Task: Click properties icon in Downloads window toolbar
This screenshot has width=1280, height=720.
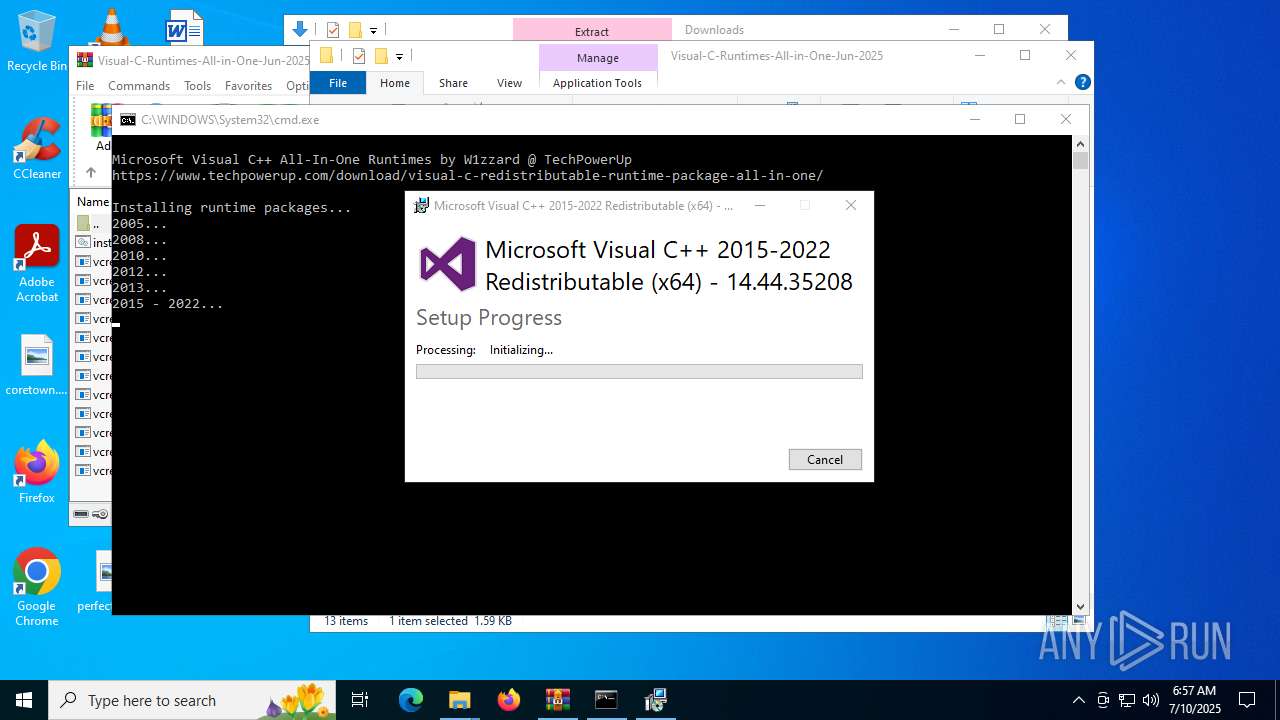Action: pos(333,30)
